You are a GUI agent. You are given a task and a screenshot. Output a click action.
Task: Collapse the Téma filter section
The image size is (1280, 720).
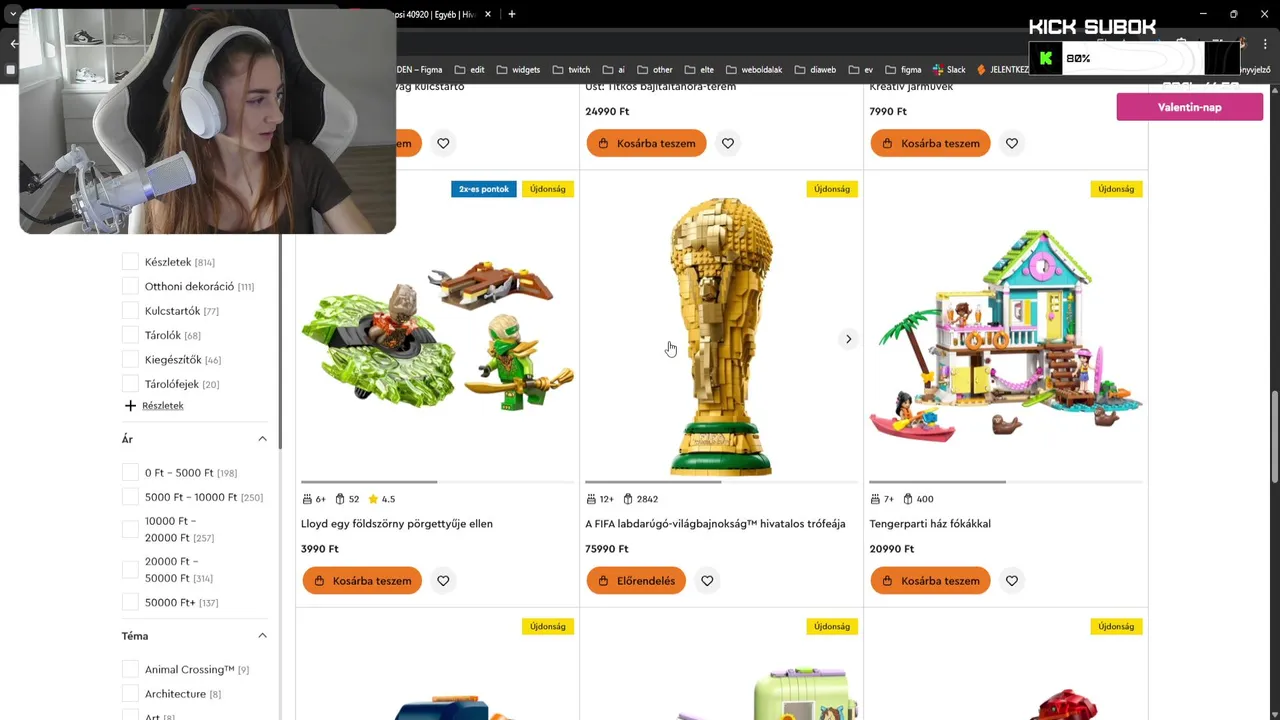(x=262, y=636)
